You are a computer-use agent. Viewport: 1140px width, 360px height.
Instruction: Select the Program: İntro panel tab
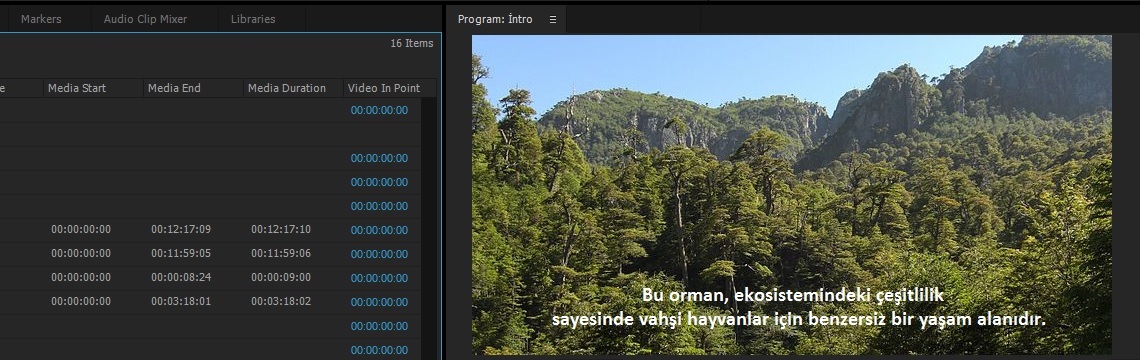tap(495, 20)
